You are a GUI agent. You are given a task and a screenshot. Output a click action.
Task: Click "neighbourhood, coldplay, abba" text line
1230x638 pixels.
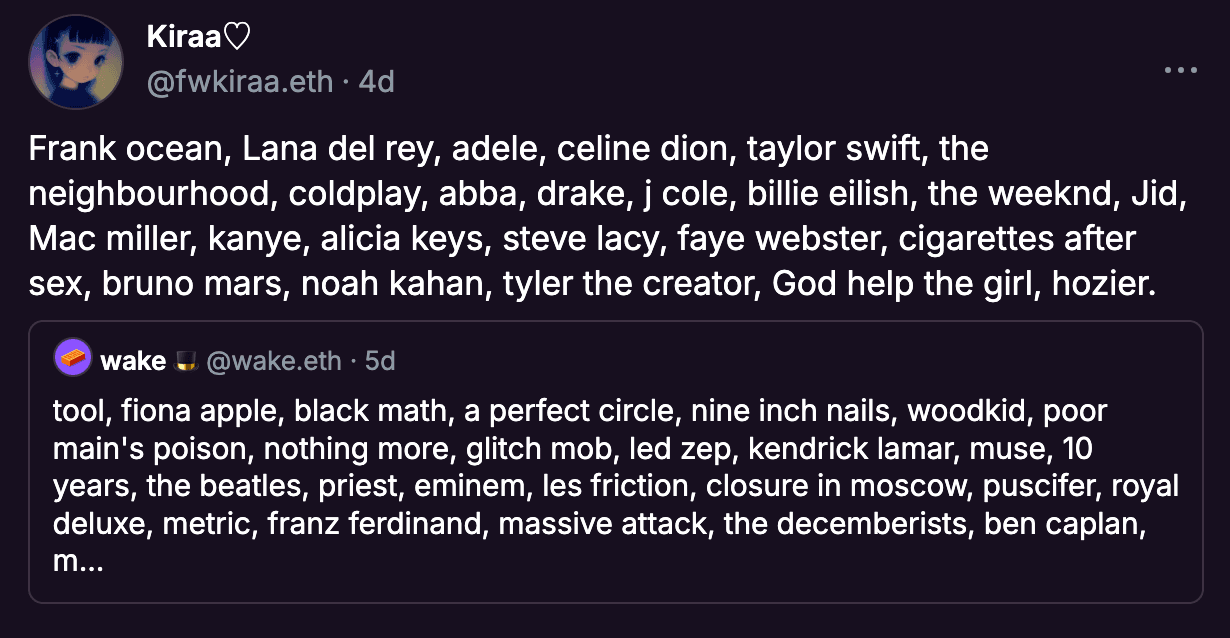608,195
